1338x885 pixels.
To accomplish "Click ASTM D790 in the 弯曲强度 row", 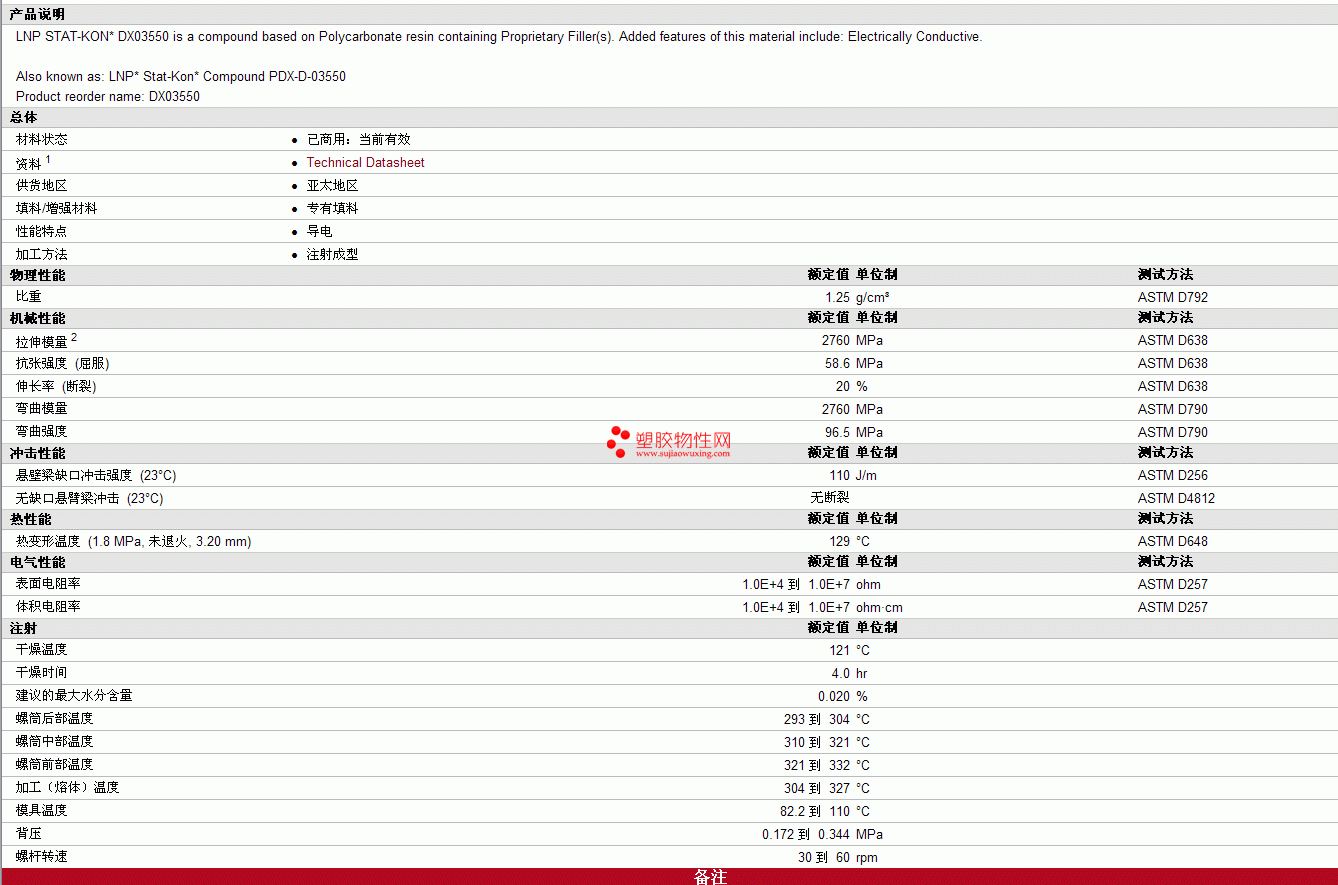I will [x=1173, y=432].
